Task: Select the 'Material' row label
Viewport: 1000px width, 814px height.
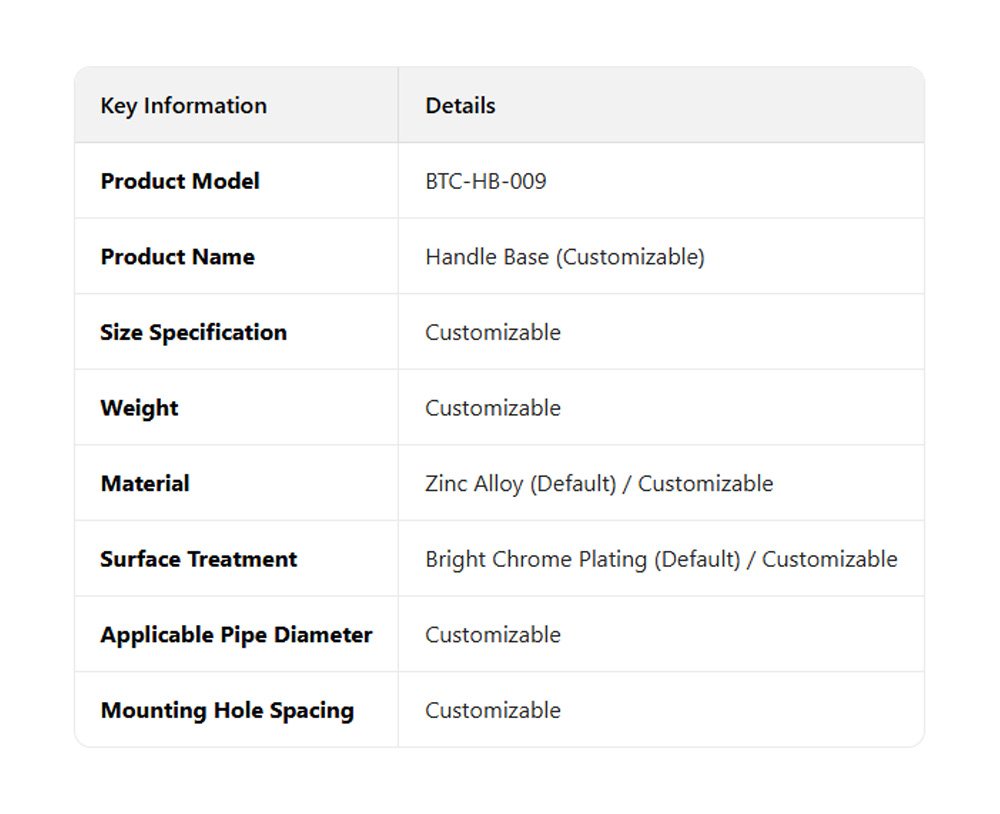Action: [x=145, y=484]
